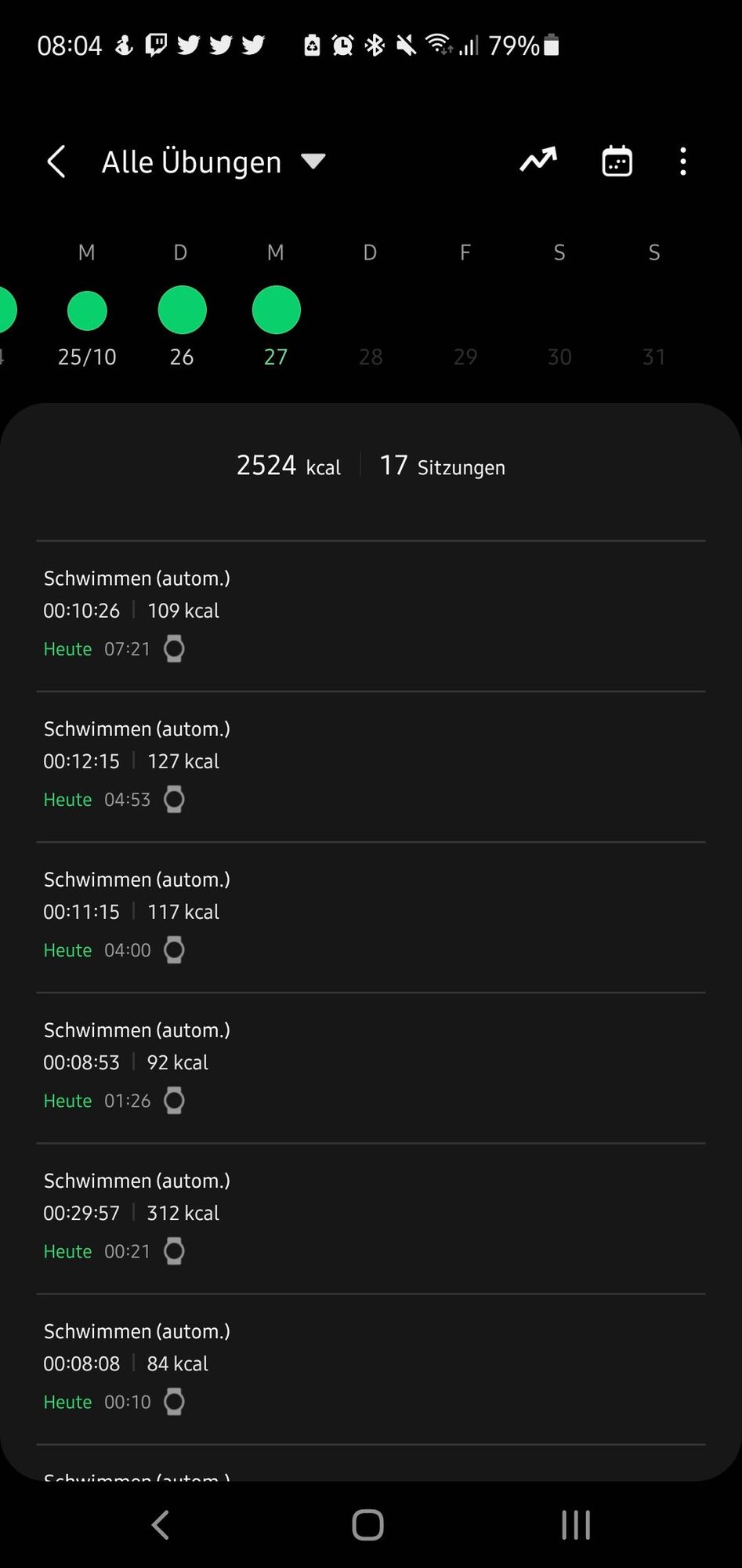Screen dimensions: 742x1568
Task: Open the 117 kcal swim at 04:00
Action: point(371,916)
